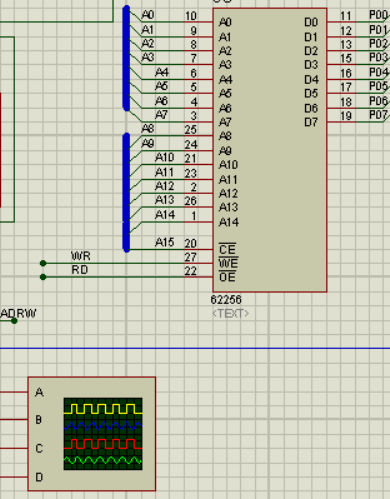This screenshot has height=499, width=390.
Task: Click the RD wire label
Action: coord(80,270)
